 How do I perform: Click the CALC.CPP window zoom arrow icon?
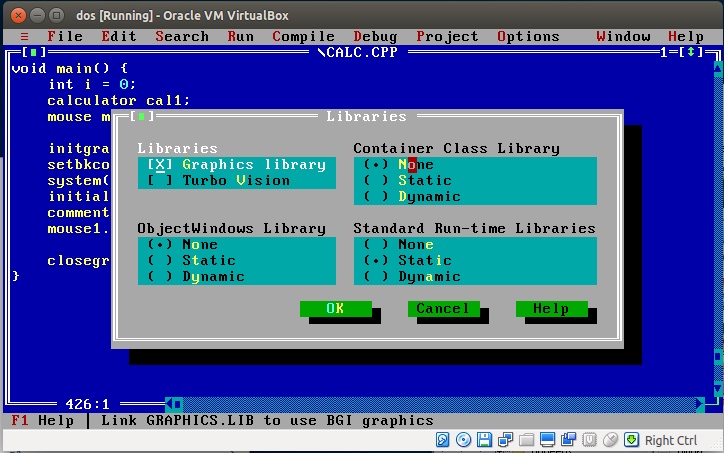(x=690, y=52)
